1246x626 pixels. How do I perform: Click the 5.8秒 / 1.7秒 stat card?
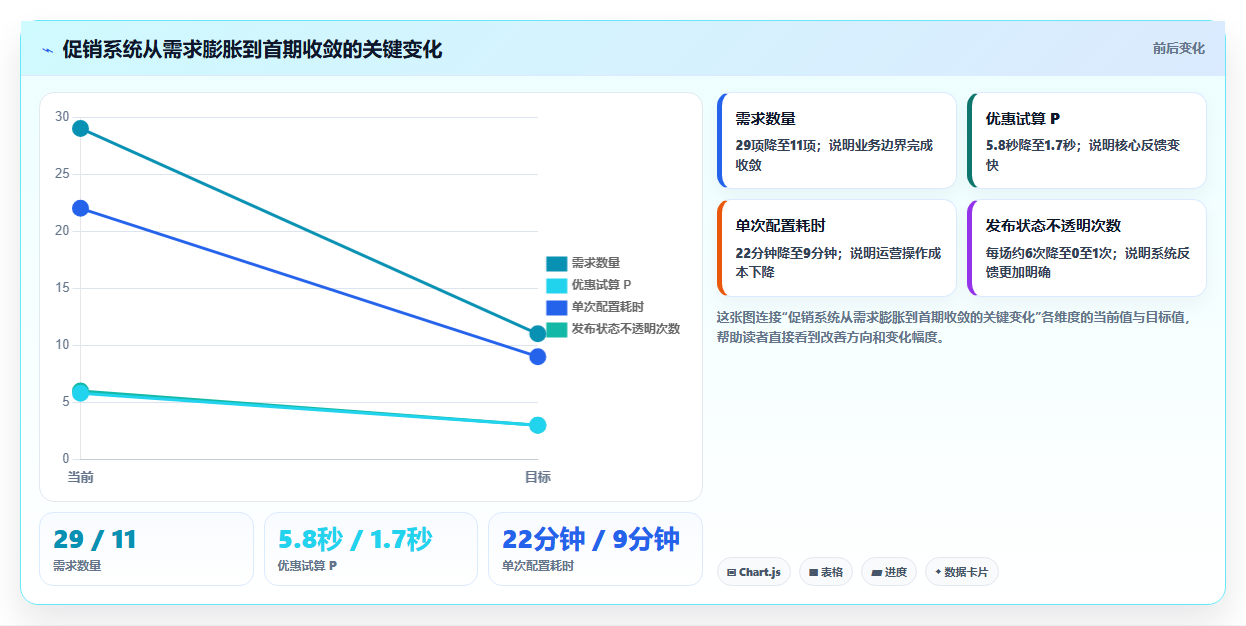tap(371, 549)
